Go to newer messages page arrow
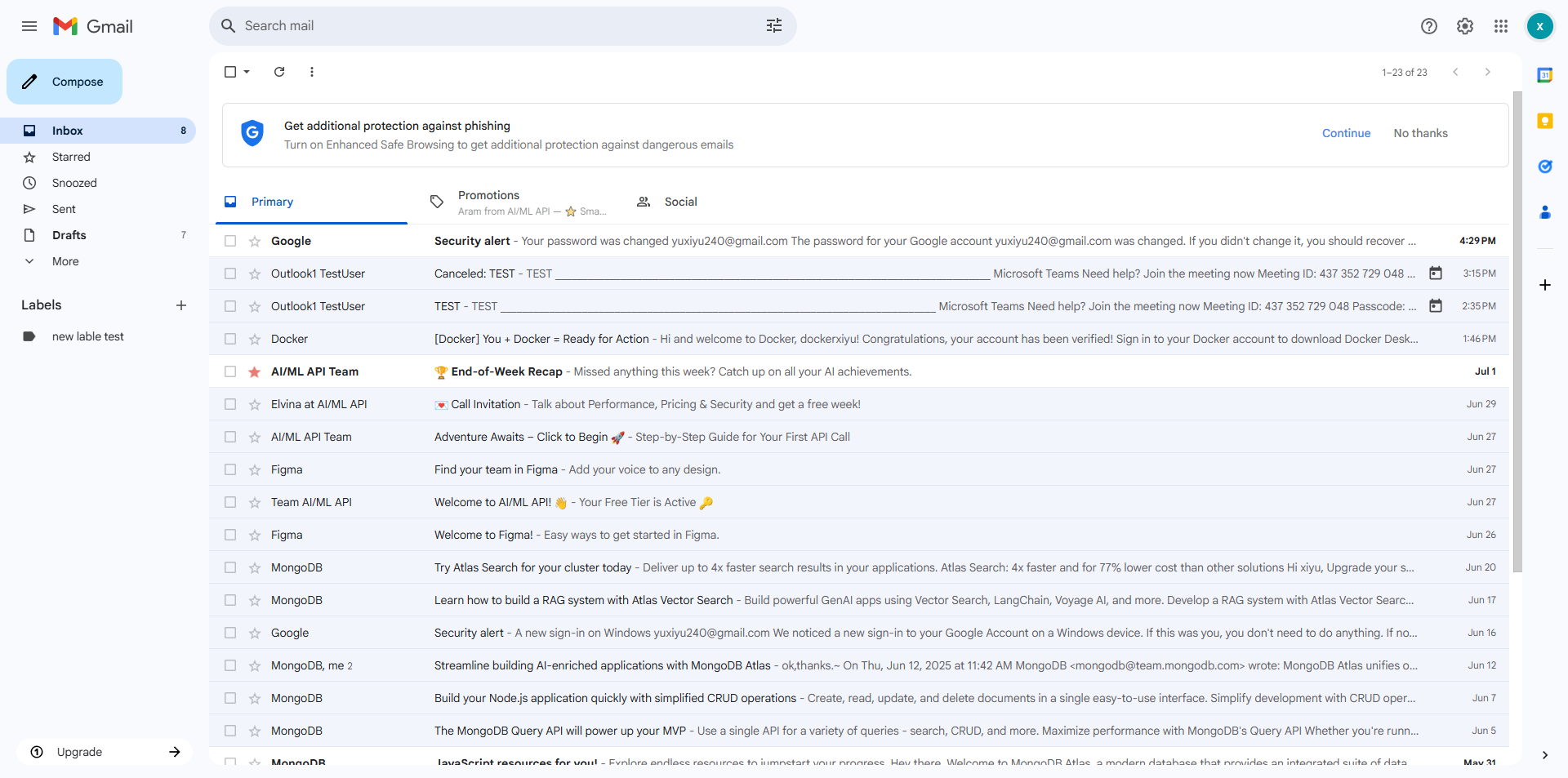 pyautogui.click(x=1455, y=72)
